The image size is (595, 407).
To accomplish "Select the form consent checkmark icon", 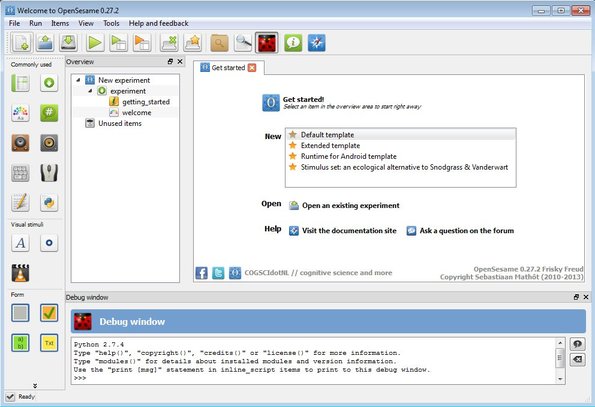I will pyautogui.click(x=49, y=313).
